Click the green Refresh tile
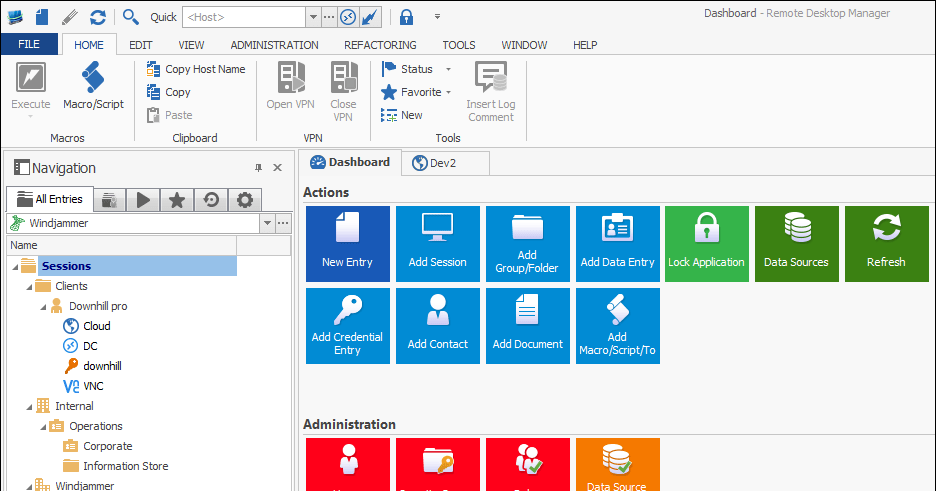The image size is (936, 491). (x=885, y=243)
